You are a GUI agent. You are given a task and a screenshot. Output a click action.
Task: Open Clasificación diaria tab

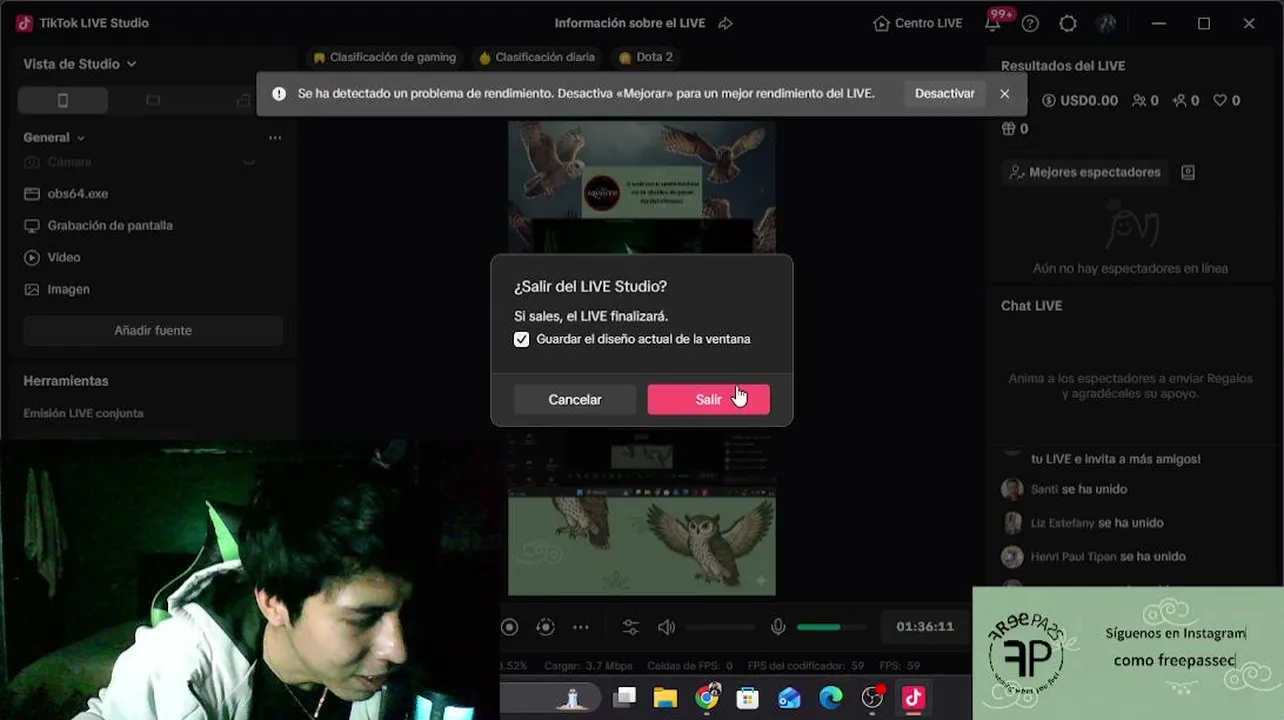pos(537,57)
